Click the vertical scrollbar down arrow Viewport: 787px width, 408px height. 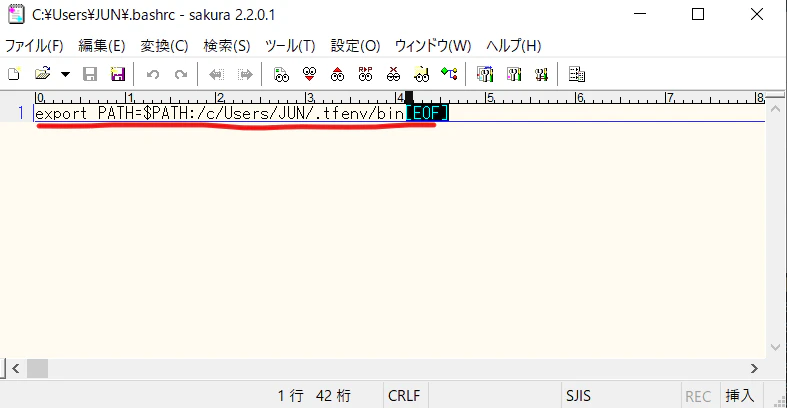click(x=775, y=347)
